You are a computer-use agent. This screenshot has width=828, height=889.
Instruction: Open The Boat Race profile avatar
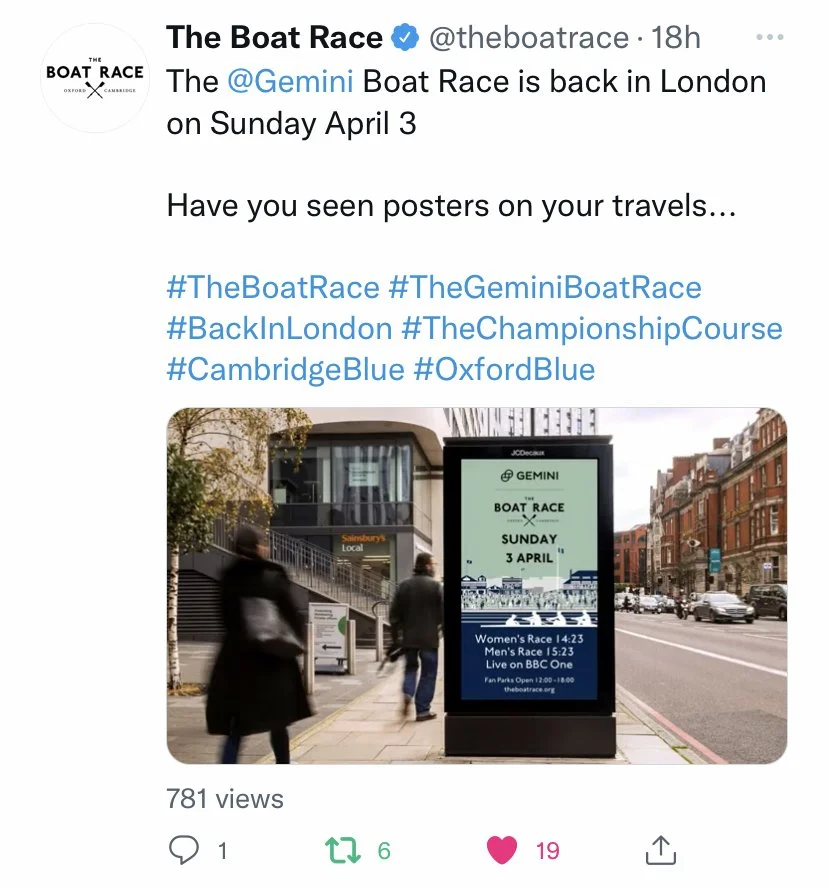(95, 78)
